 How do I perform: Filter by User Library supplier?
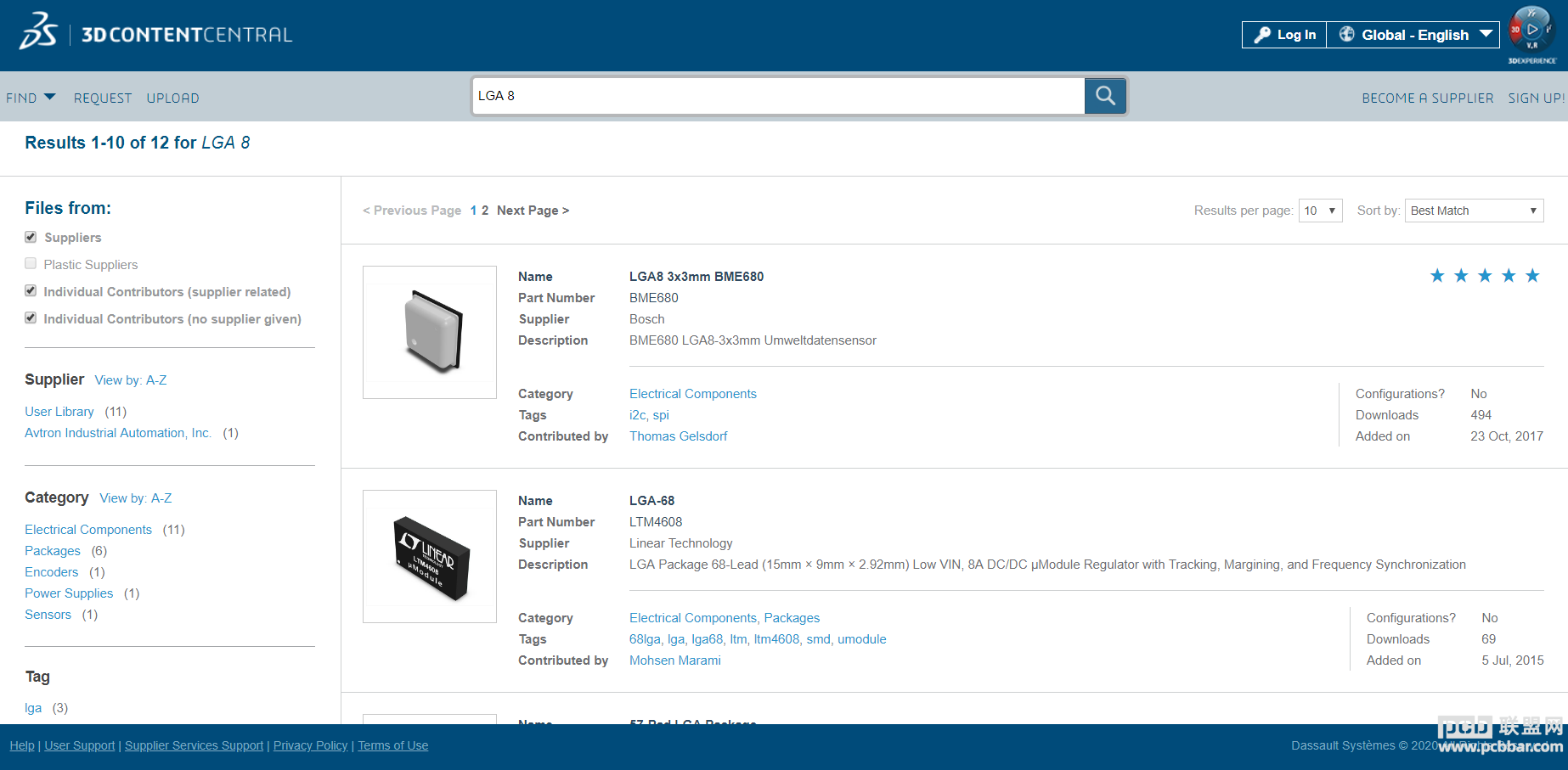tap(59, 412)
